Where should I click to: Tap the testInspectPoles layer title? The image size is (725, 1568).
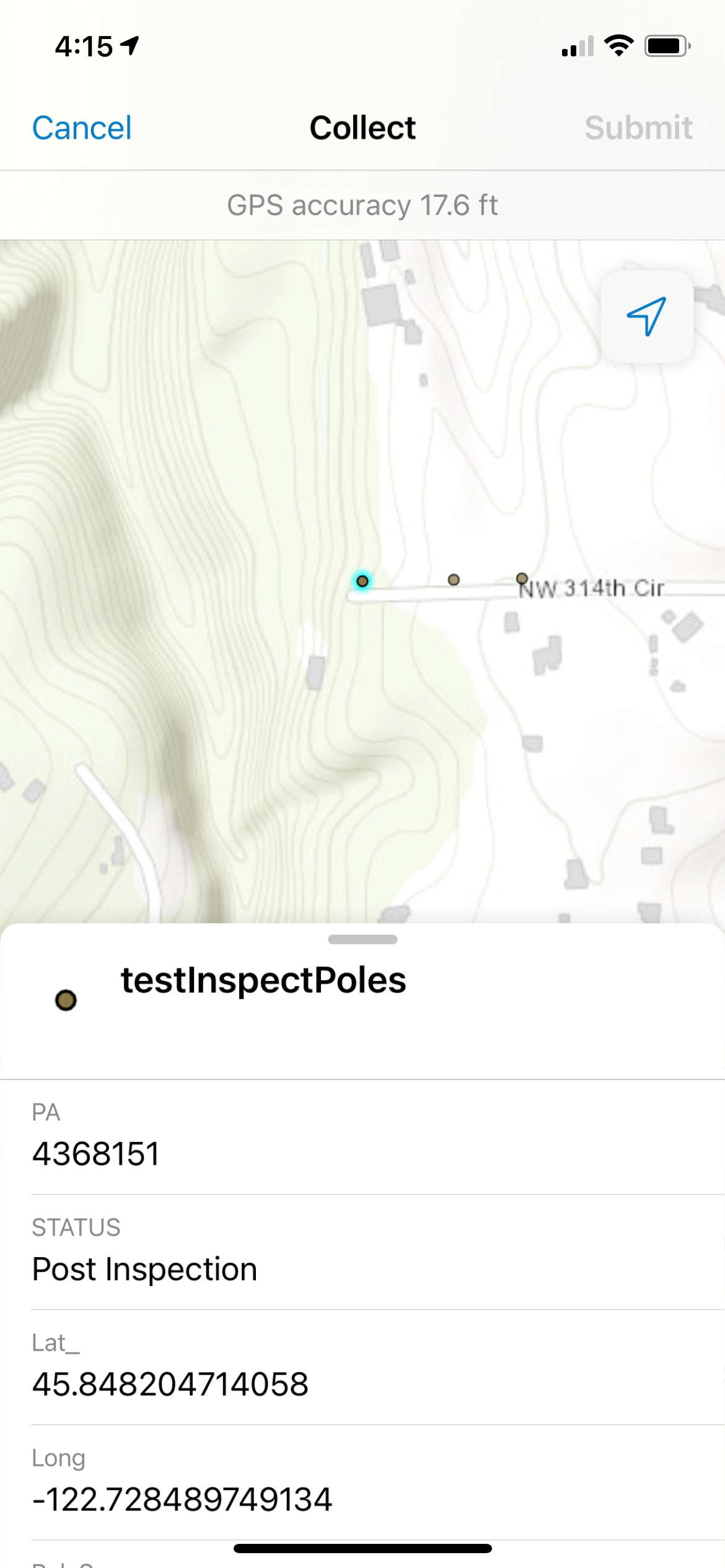click(263, 980)
